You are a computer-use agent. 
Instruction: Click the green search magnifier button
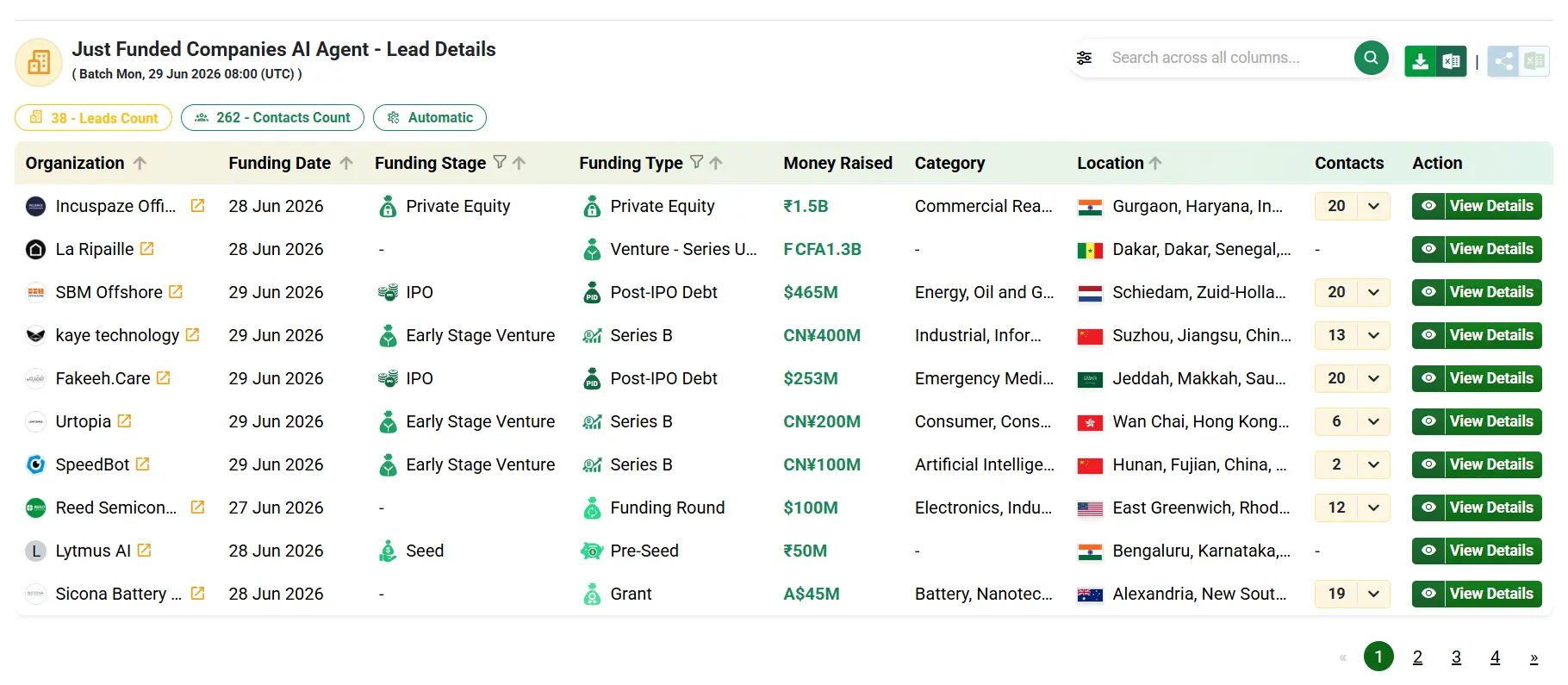(x=1371, y=58)
